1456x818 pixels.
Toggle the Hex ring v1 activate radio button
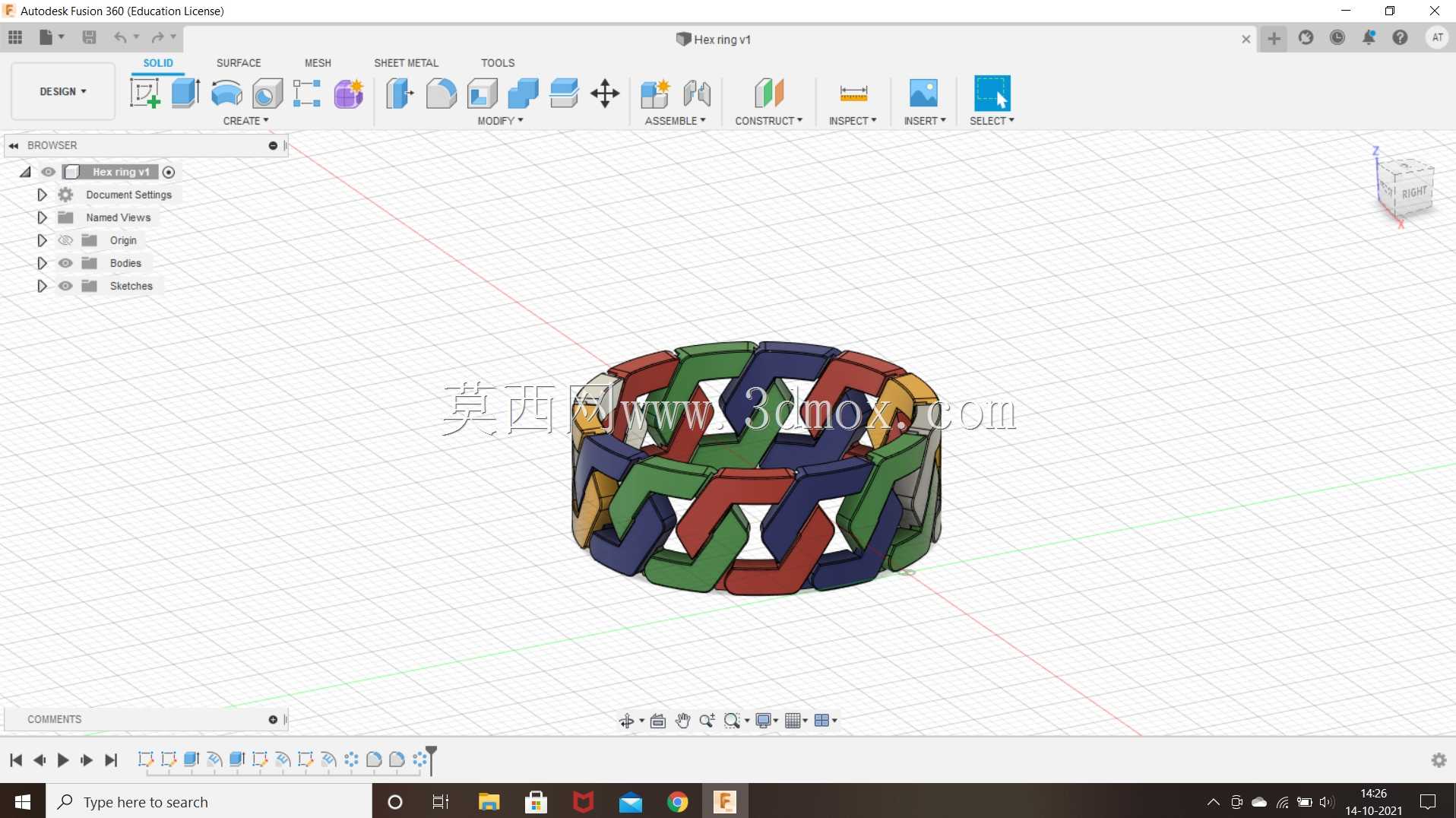[x=169, y=173]
